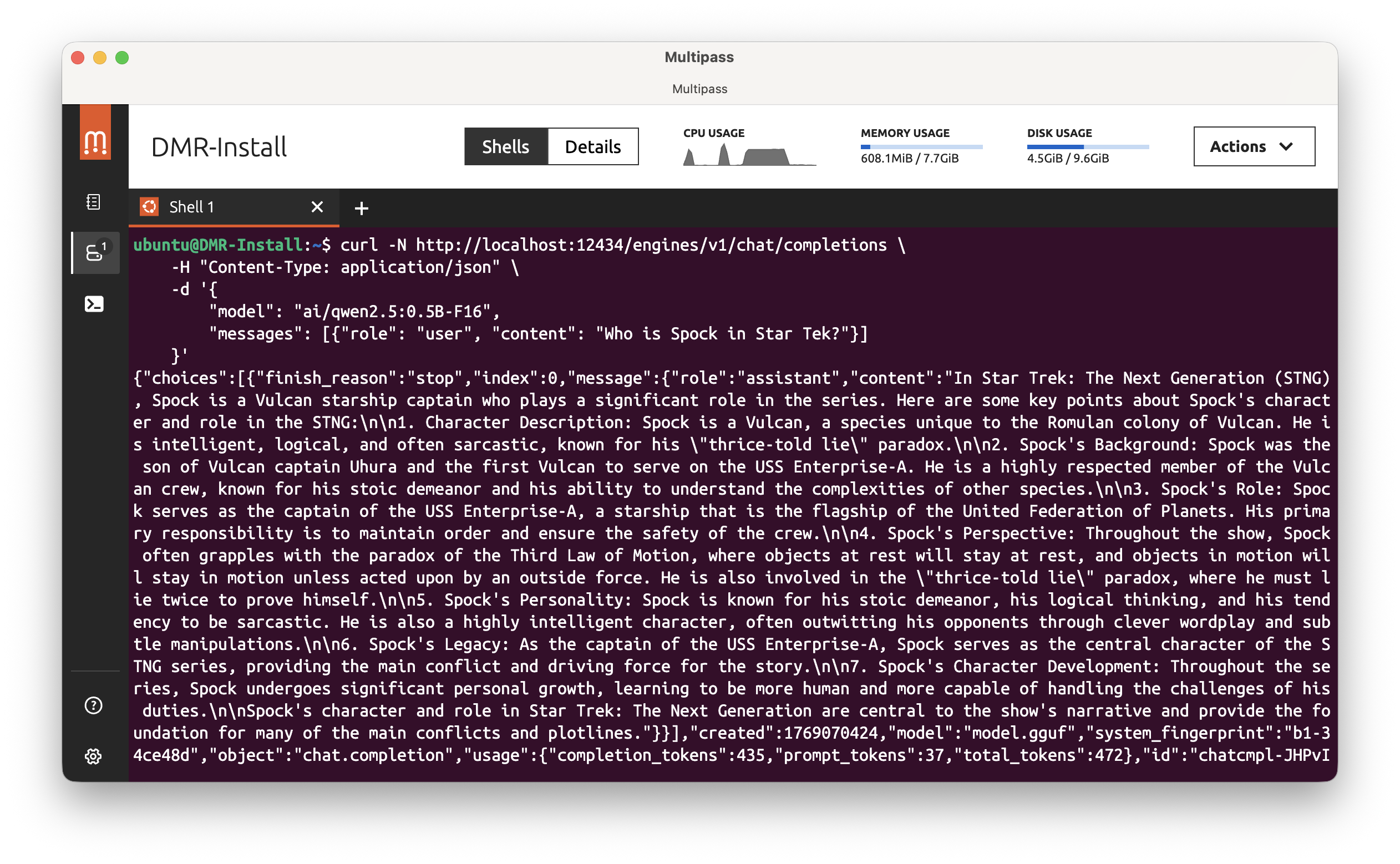Open the catalogue sidebar icon
Screen dimensions: 1400x864
[x=93, y=202]
